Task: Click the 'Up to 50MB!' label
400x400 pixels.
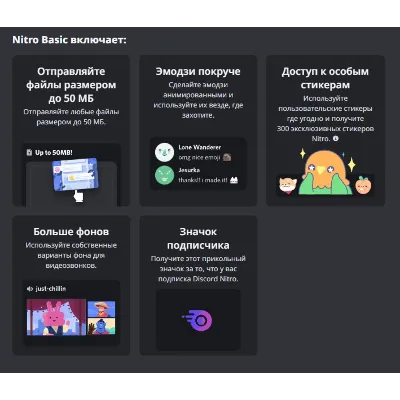Action: tap(54, 153)
